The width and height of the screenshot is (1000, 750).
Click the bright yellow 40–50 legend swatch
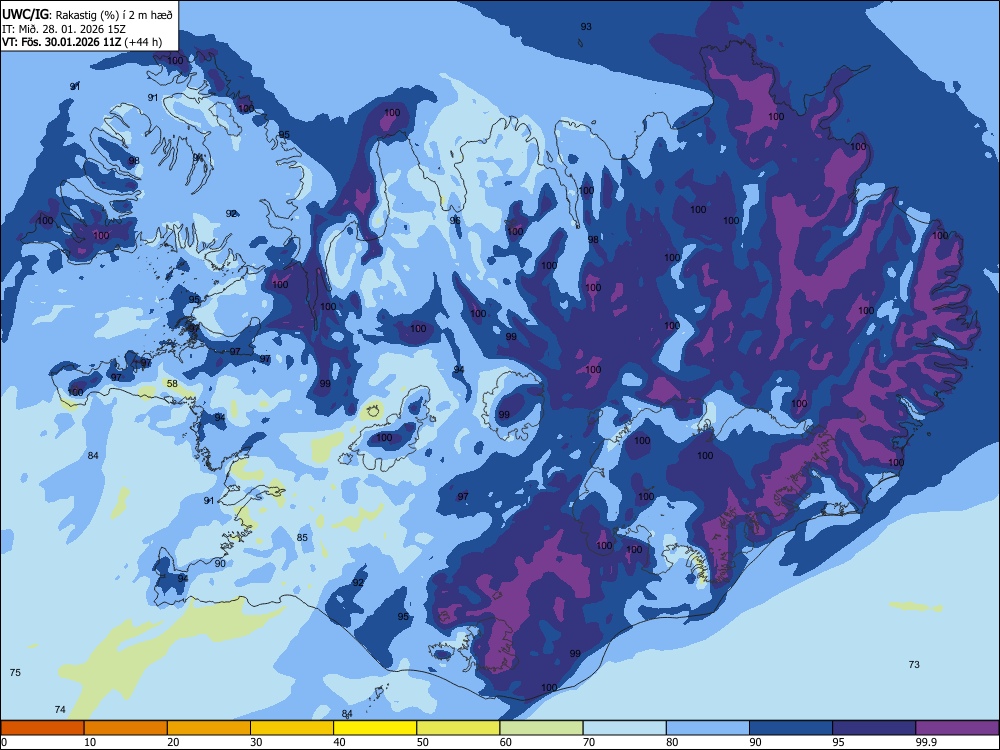click(x=375, y=728)
